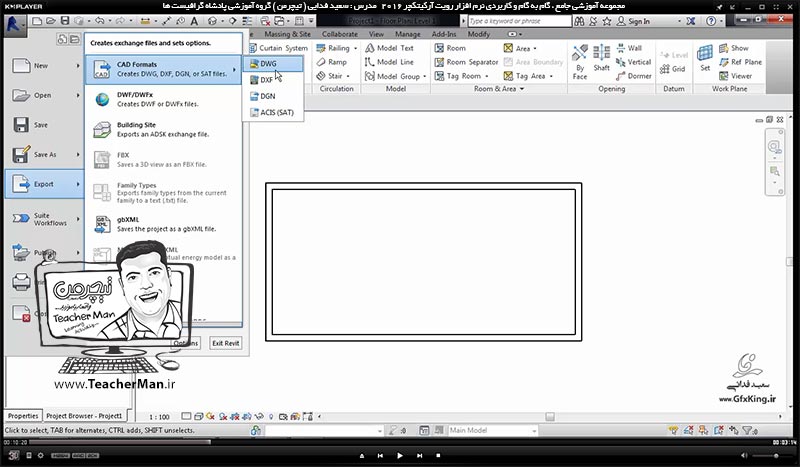Click the Undo arrow icon
Screen dimensions: 800x467
(99, 21)
